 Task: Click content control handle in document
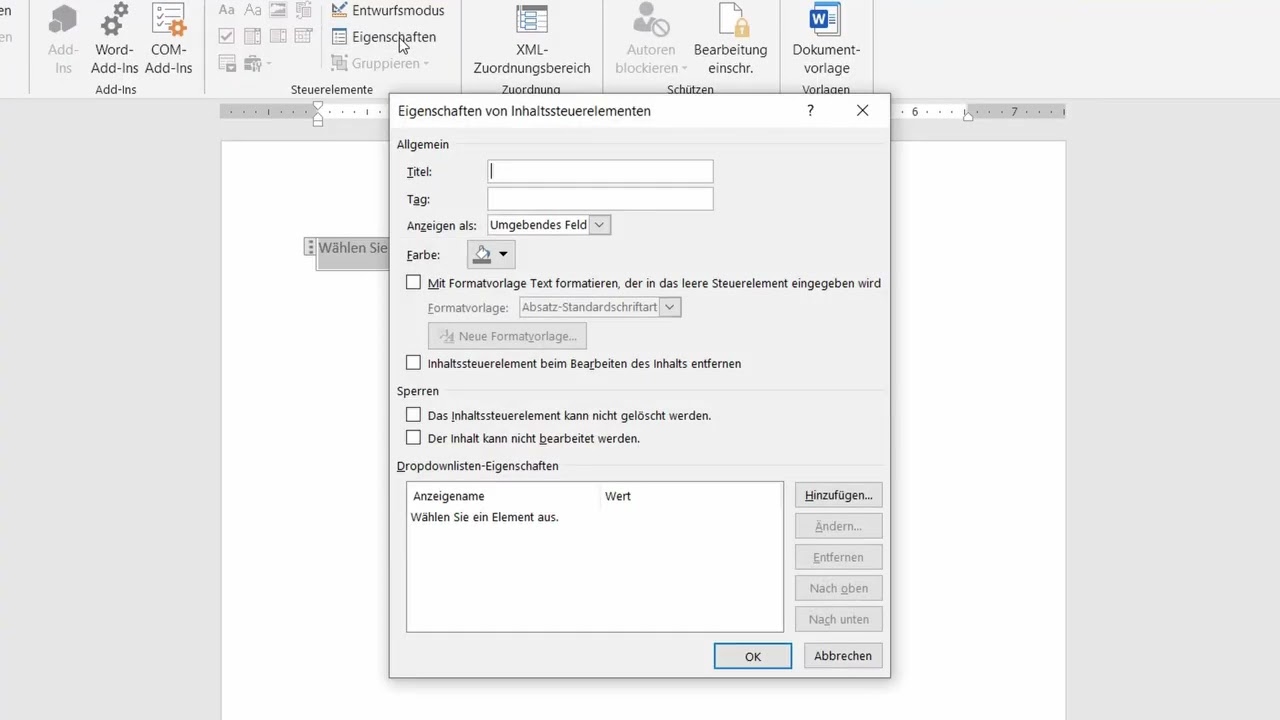pos(310,247)
